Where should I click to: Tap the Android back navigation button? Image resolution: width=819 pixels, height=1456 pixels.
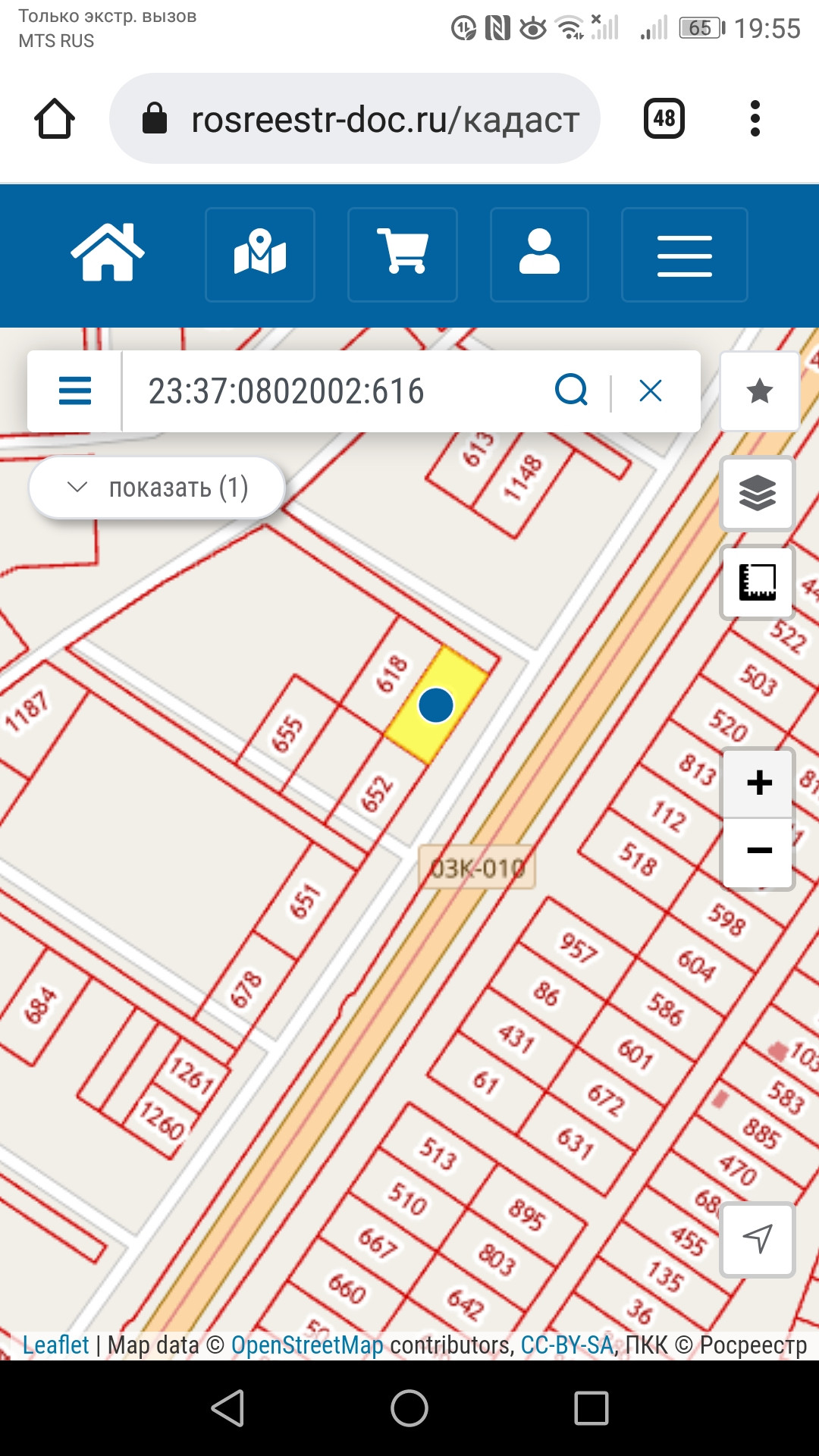pos(227,1408)
